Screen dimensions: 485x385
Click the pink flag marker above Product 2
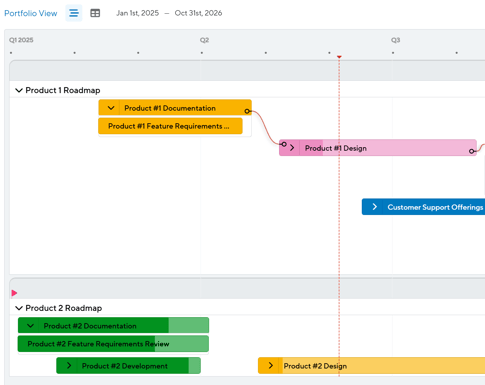(14, 293)
